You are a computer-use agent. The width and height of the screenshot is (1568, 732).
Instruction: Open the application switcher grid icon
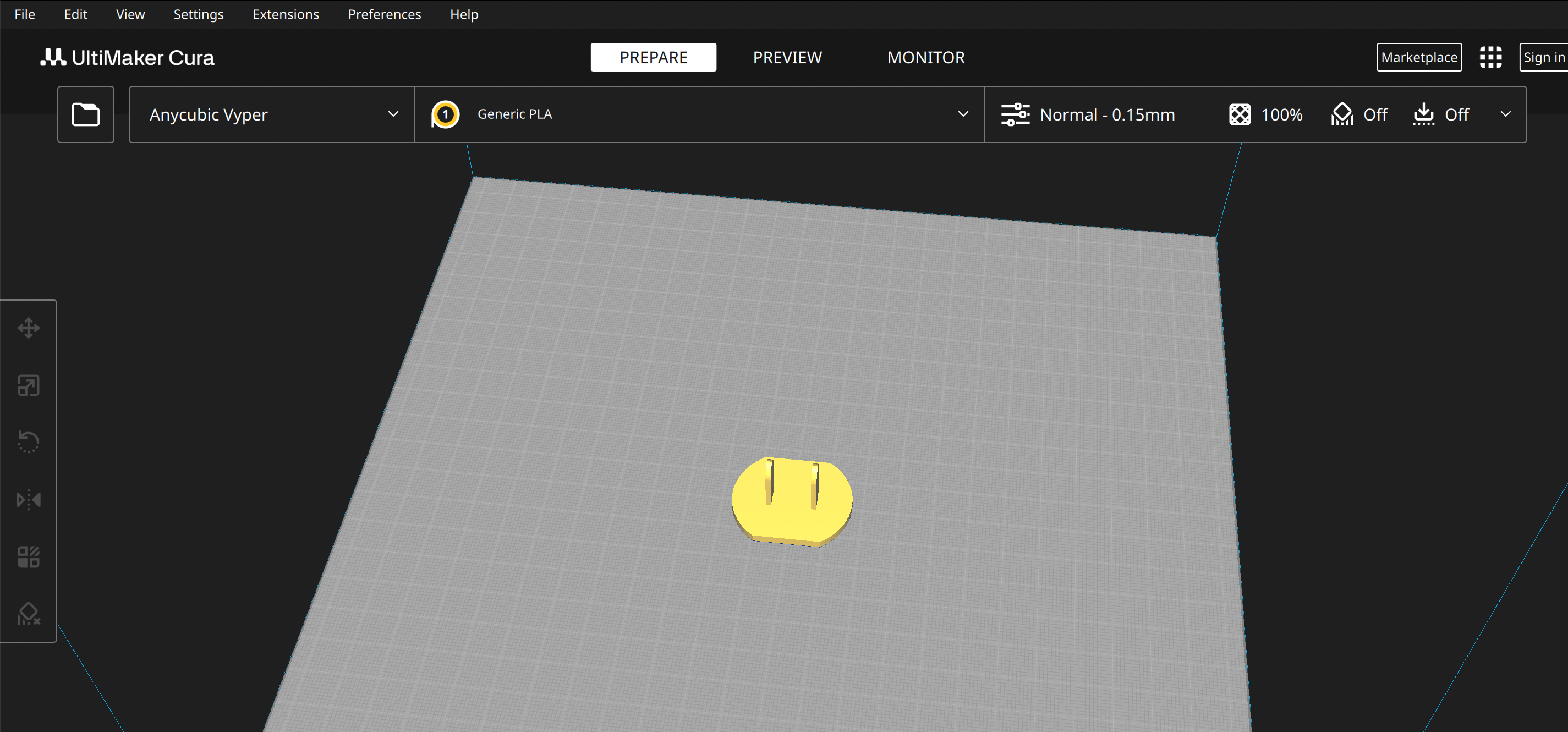pos(1490,57)
